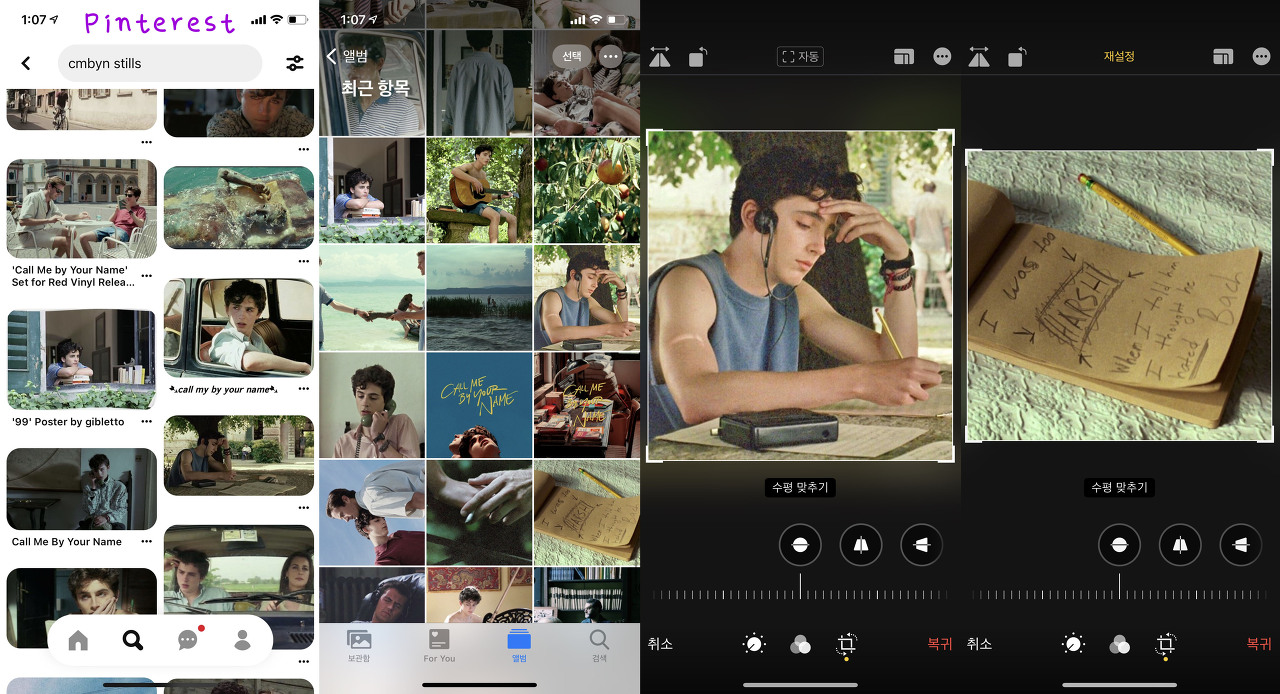1280x694 pixels.
Task: Open the blue 'Call Me By Your Name' poster photo
Action: tap(479, 405)
